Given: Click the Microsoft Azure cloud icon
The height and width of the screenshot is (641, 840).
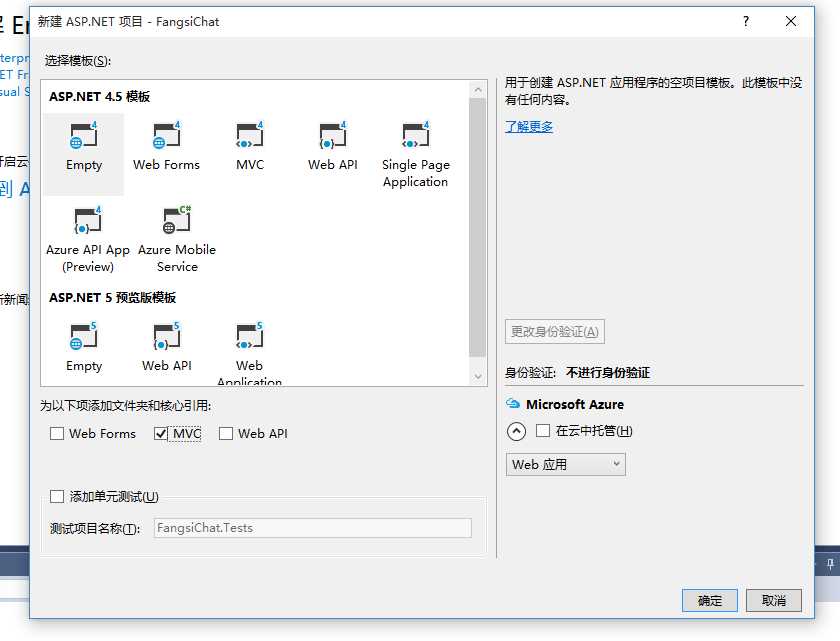Looking at the screenshot, I should point(513,404).
